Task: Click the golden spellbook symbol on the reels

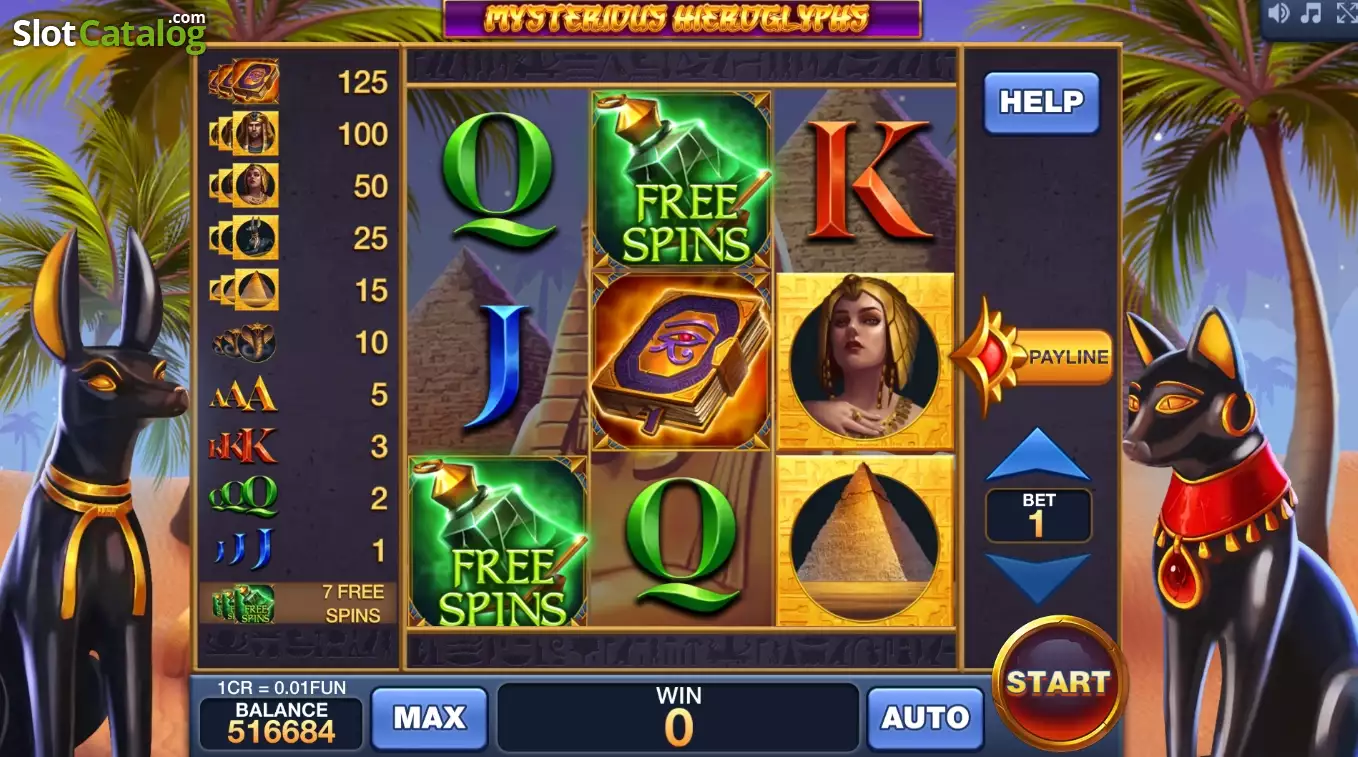Action: pyautogui.click(x=681, y=361)
